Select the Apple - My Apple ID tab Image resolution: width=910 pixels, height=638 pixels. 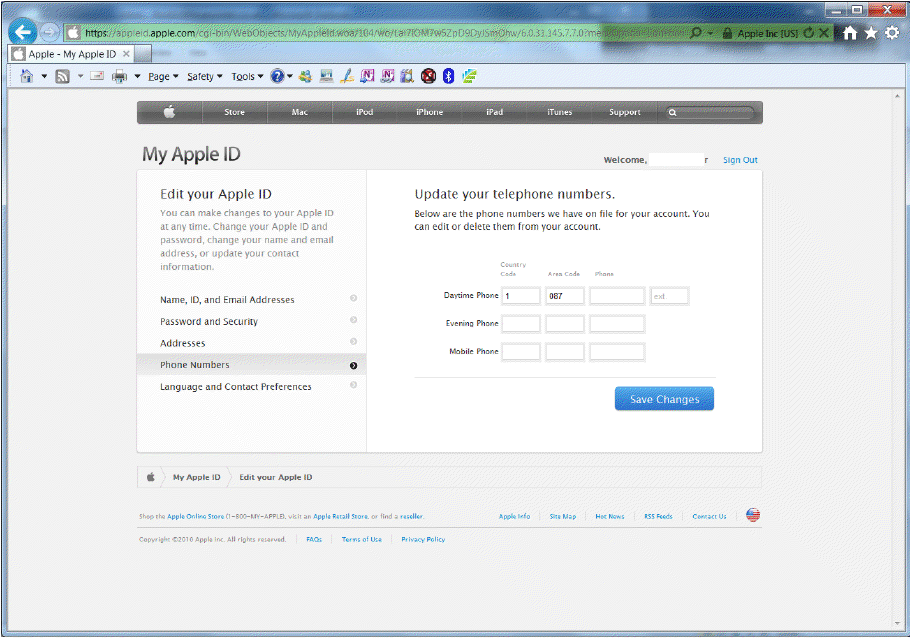click(72, 54)
